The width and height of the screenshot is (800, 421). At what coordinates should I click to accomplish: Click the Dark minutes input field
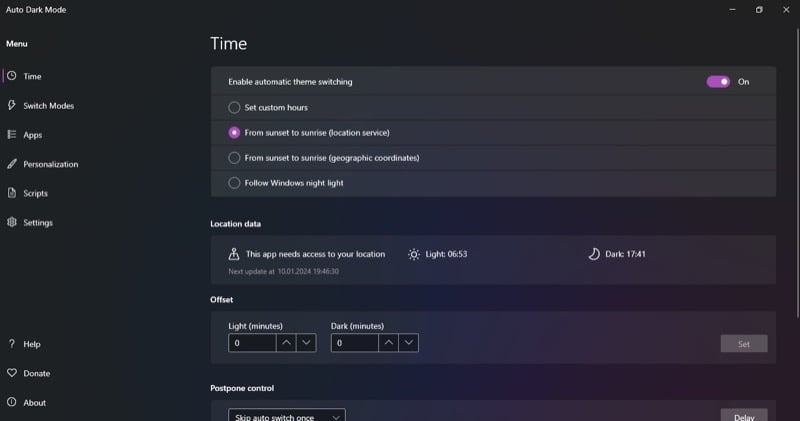click(x=355, y=343)
